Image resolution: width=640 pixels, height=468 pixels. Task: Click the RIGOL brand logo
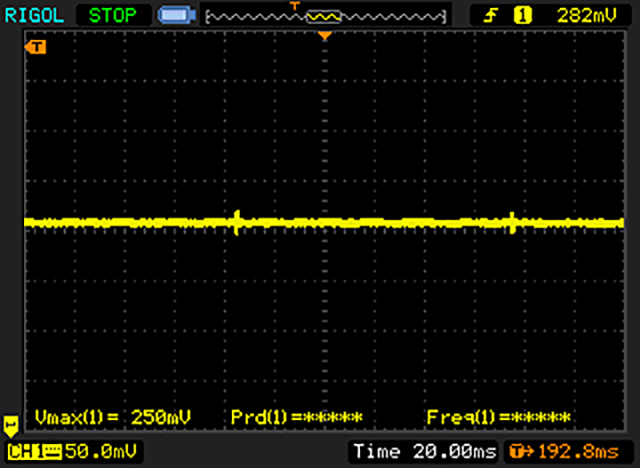(34, 16)
